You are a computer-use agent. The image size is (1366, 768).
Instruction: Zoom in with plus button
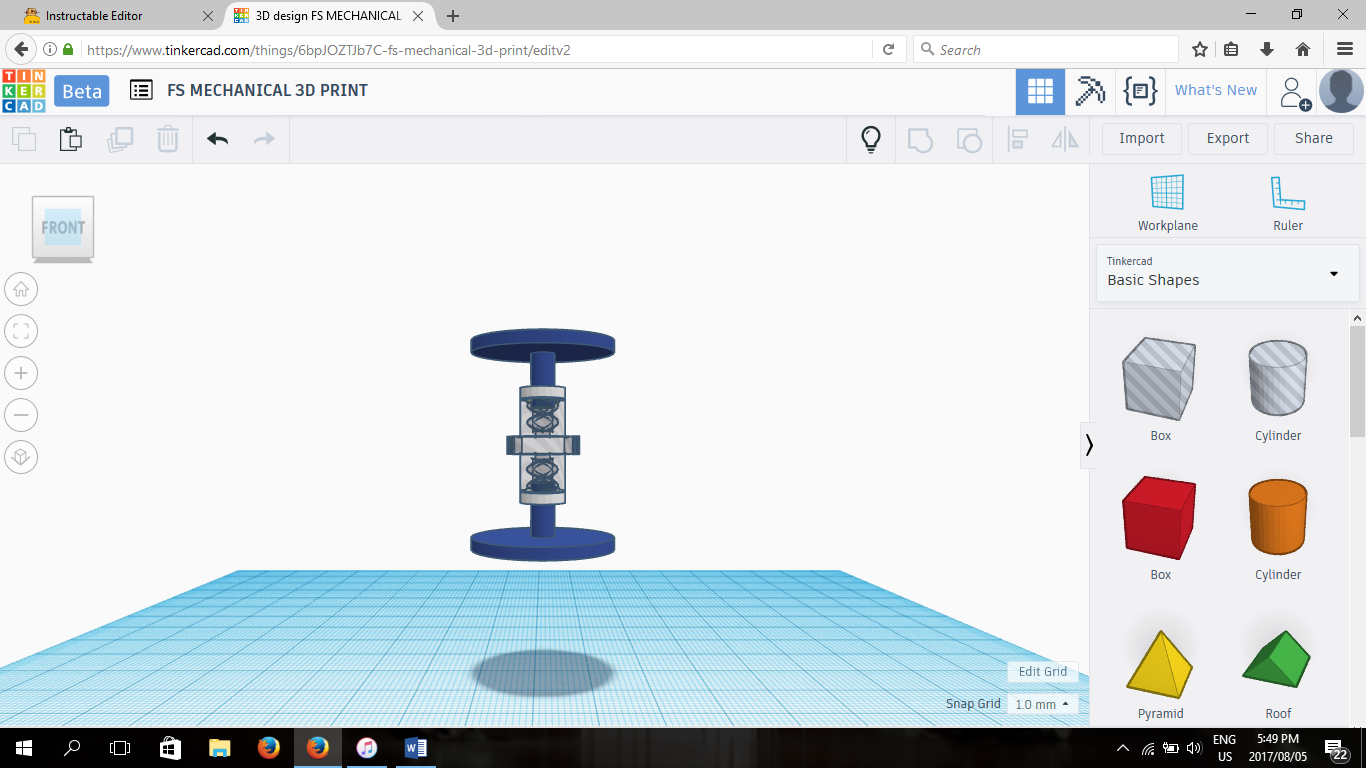coord(21,373)
